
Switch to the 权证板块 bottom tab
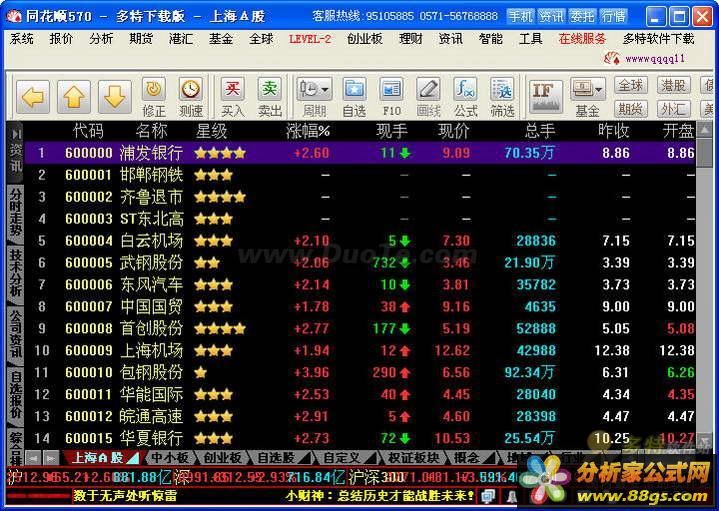pos(413,458)
